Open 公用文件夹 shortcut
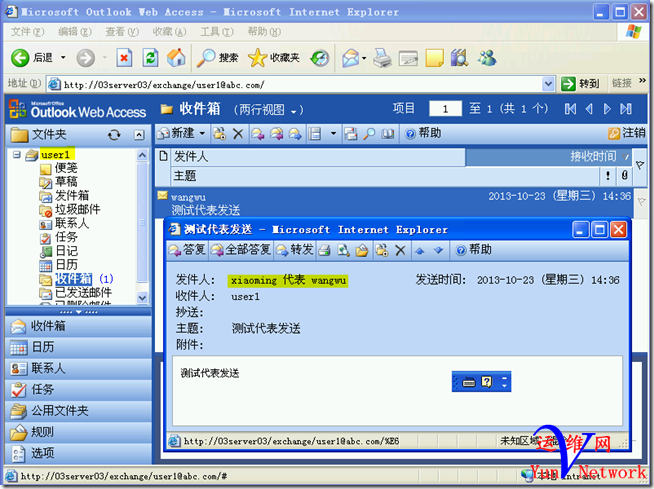This screenshot has width=654, height=489. 78,411
